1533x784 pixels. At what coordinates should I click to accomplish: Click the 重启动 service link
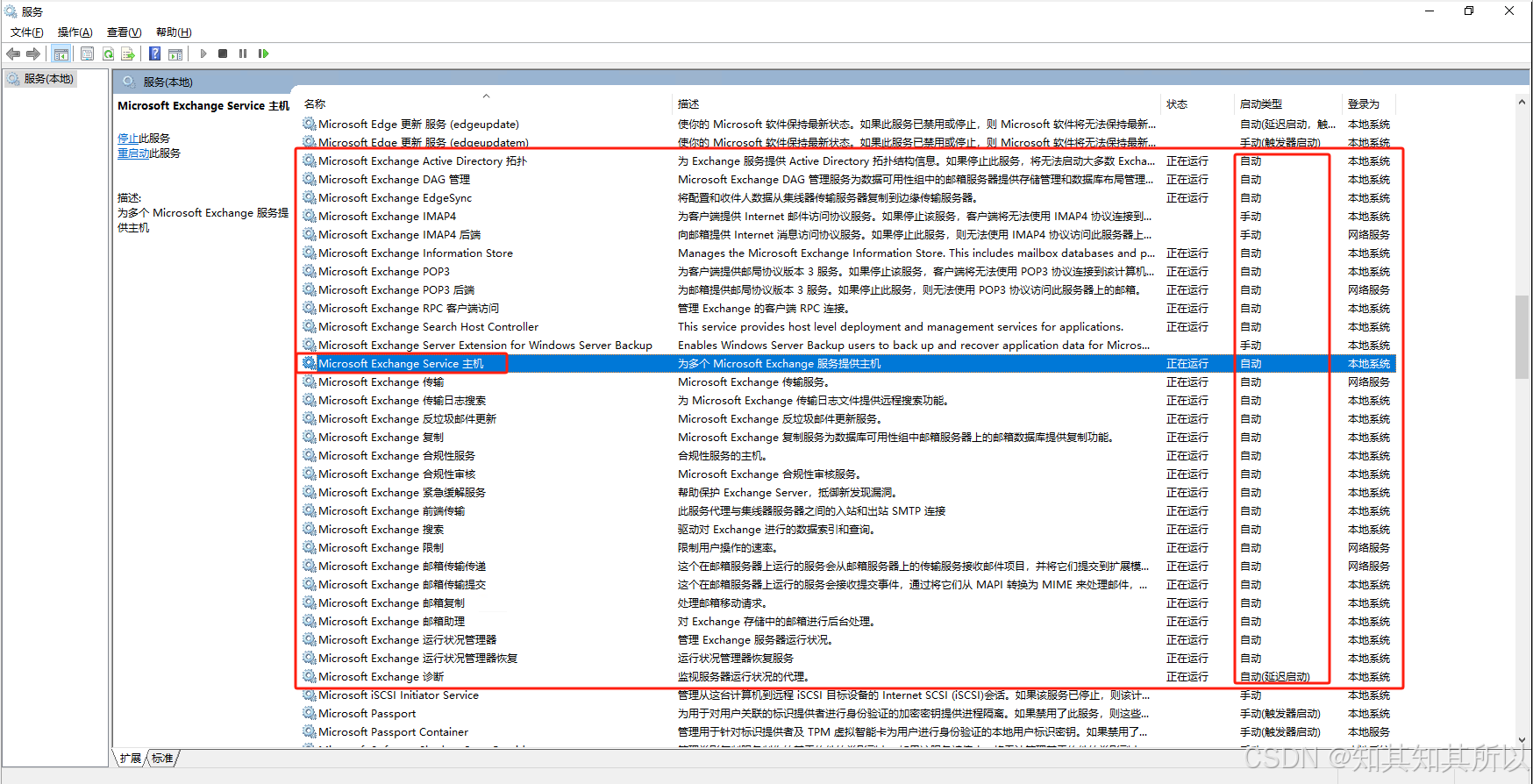tap(133, 153)
